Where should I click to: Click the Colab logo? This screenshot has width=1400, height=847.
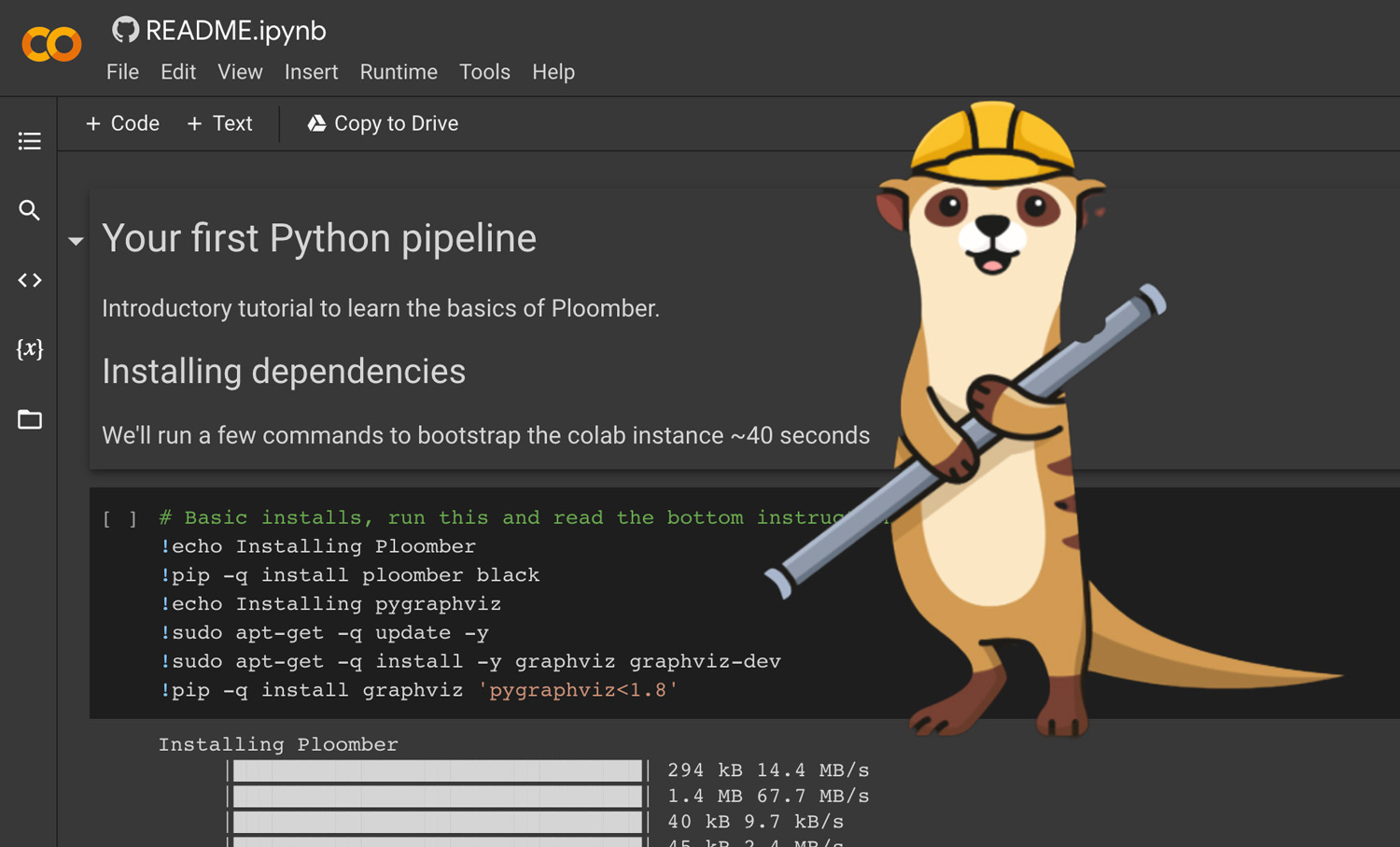pos(51,44)
